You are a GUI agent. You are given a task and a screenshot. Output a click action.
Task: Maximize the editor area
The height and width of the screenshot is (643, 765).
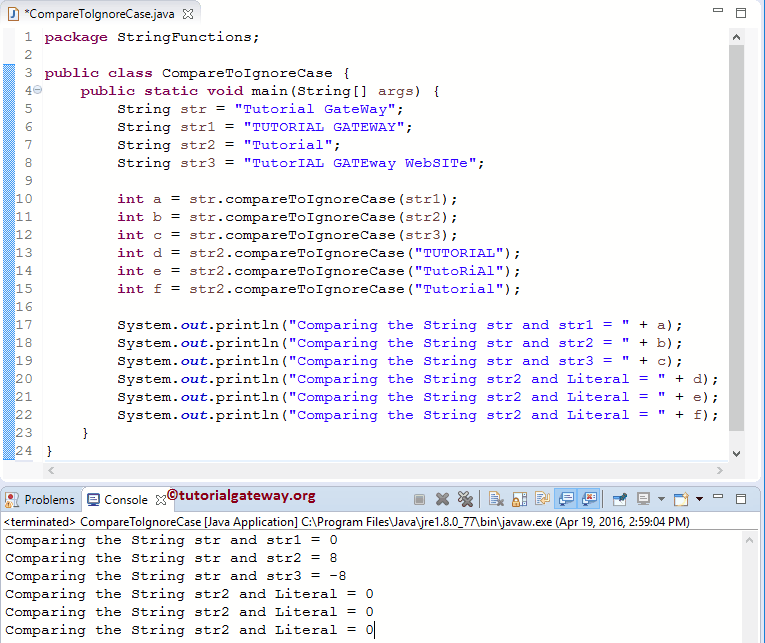pyautogui.click(x=741, y=13)
